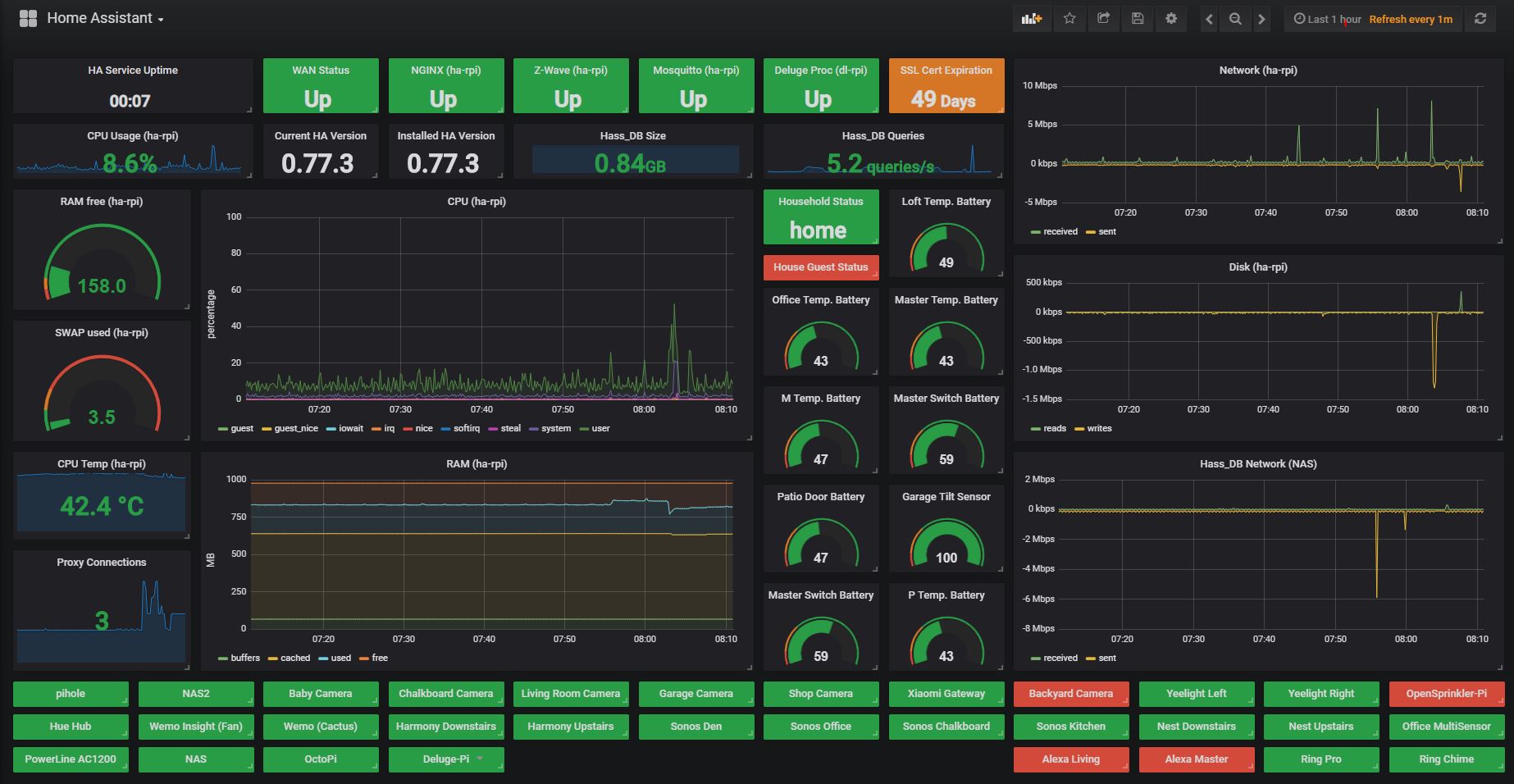Click the red Backyard Camera status panel
Image resolution: width=1514 pixels, height=784 pixels.
pos(1071,694)
